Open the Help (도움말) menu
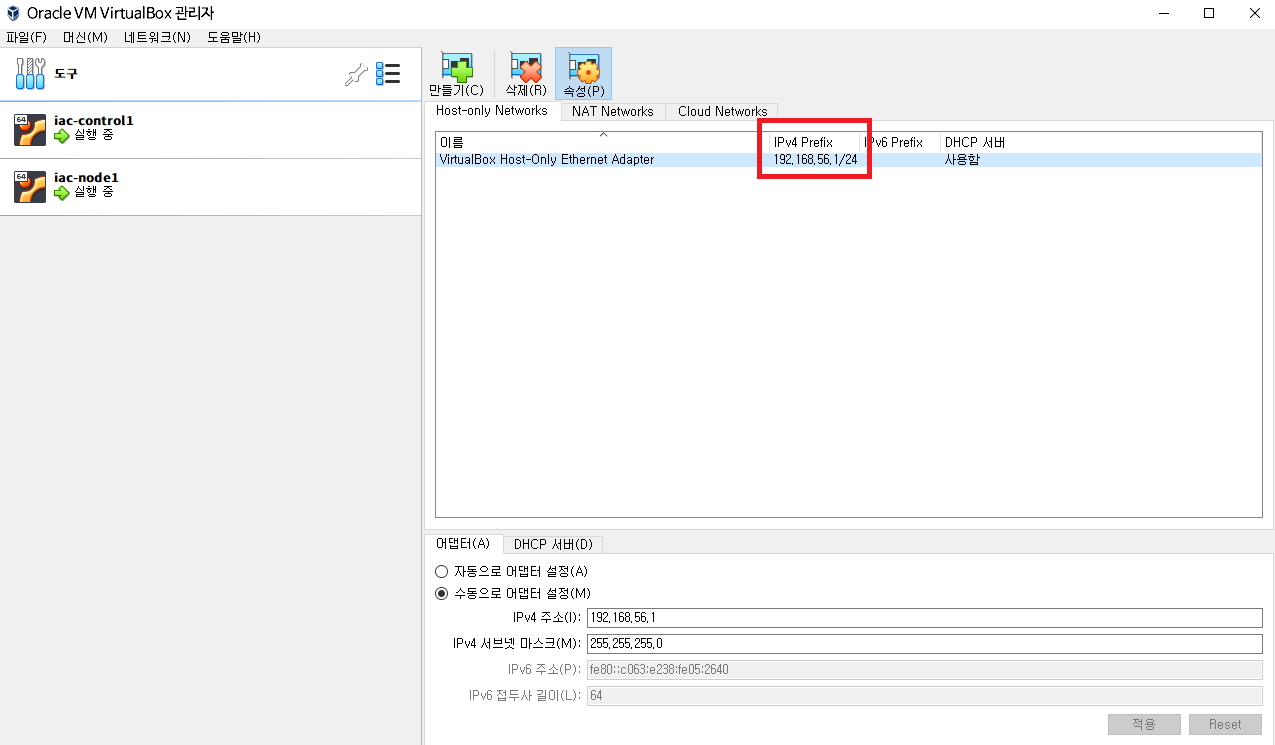1275x745 pixels. point(234,37)
